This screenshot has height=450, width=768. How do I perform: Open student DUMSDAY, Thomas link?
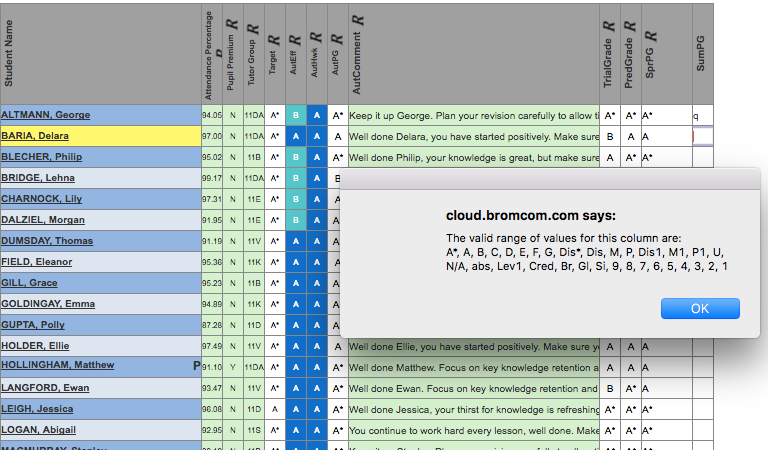point(47,241)
